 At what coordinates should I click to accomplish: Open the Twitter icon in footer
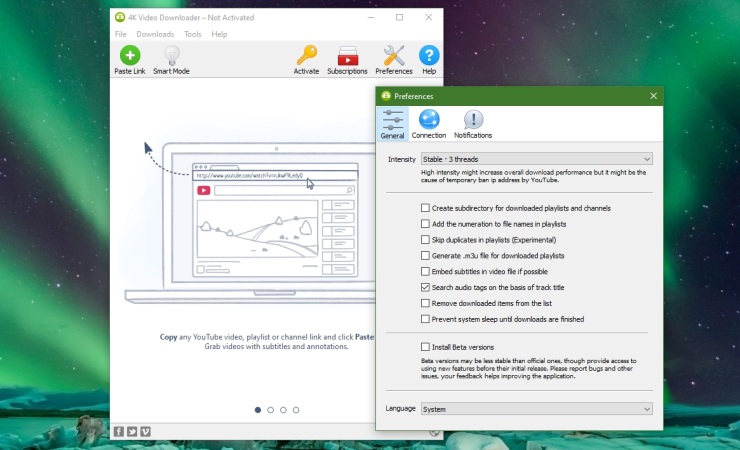(132, 431)
